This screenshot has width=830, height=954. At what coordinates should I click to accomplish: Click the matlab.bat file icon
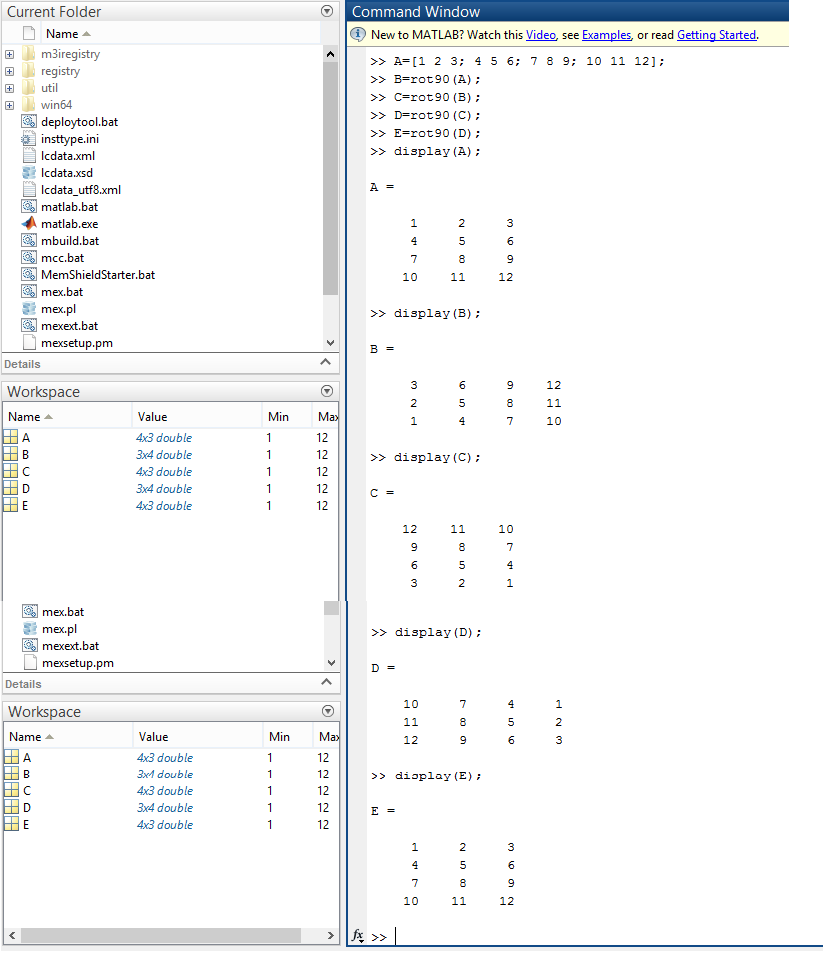29,207
